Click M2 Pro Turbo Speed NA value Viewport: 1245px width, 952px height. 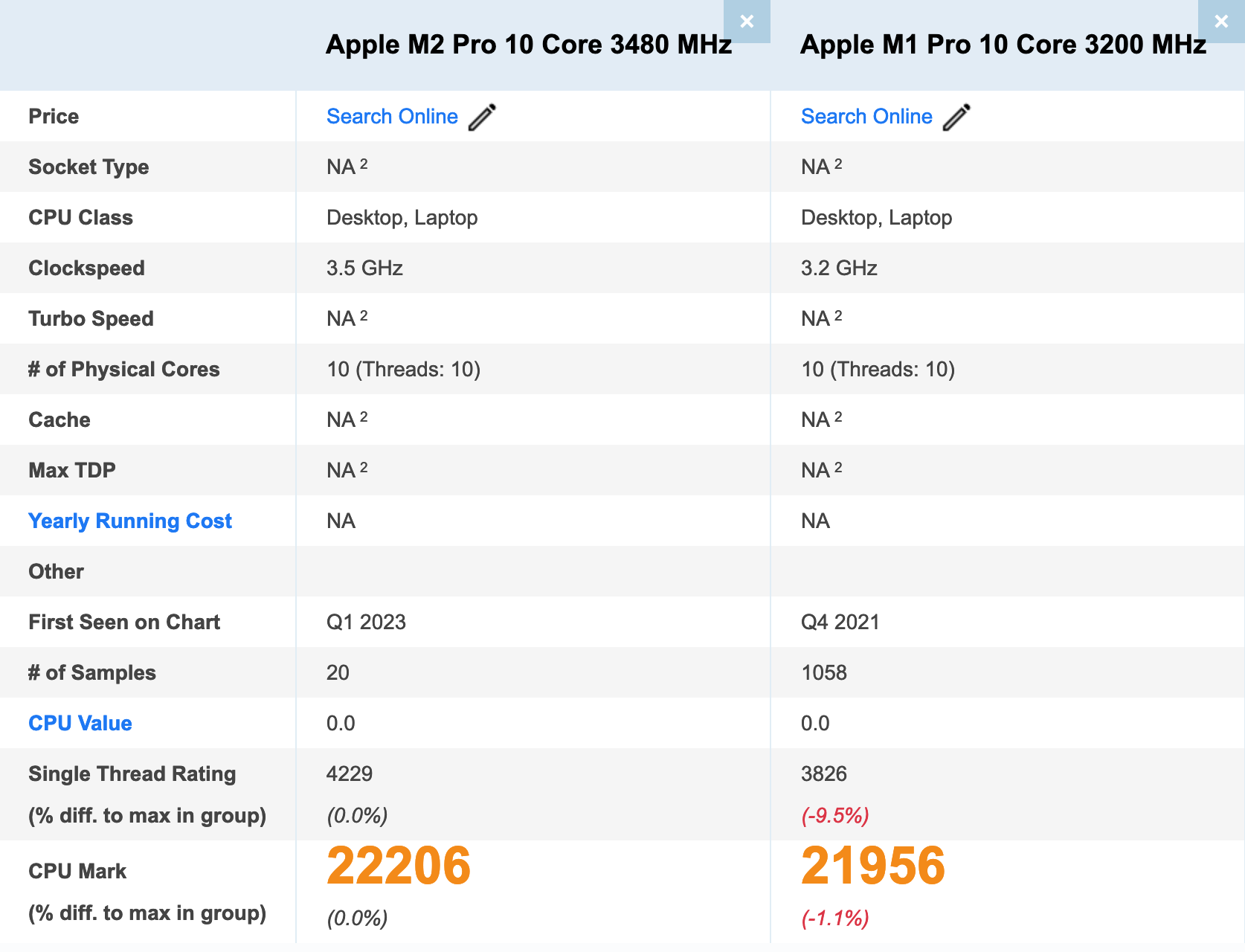point(347,318)
